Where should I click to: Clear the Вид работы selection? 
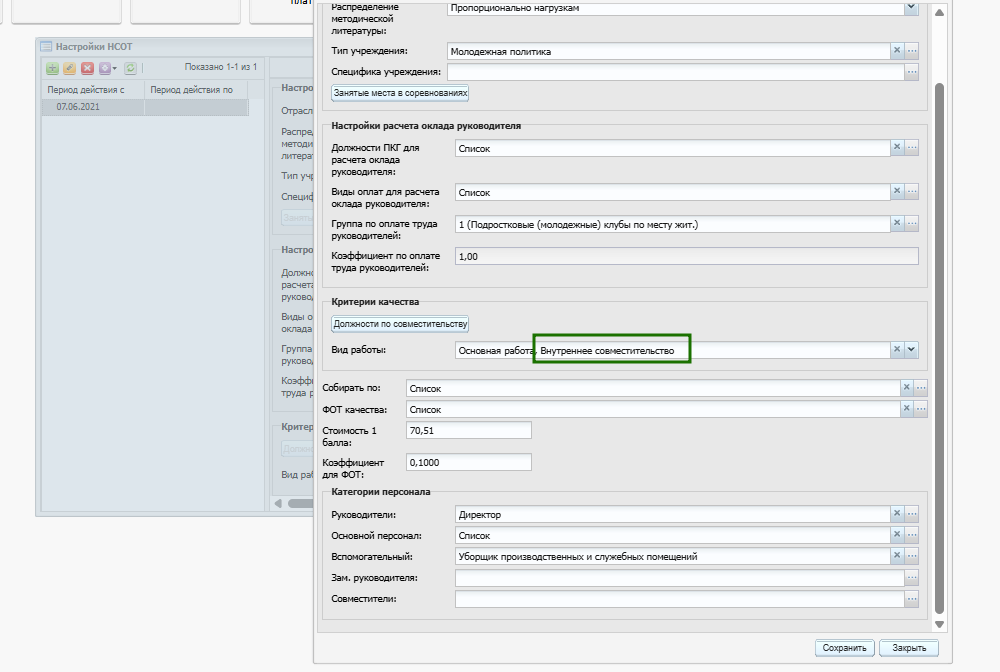[x=897, y=349]
